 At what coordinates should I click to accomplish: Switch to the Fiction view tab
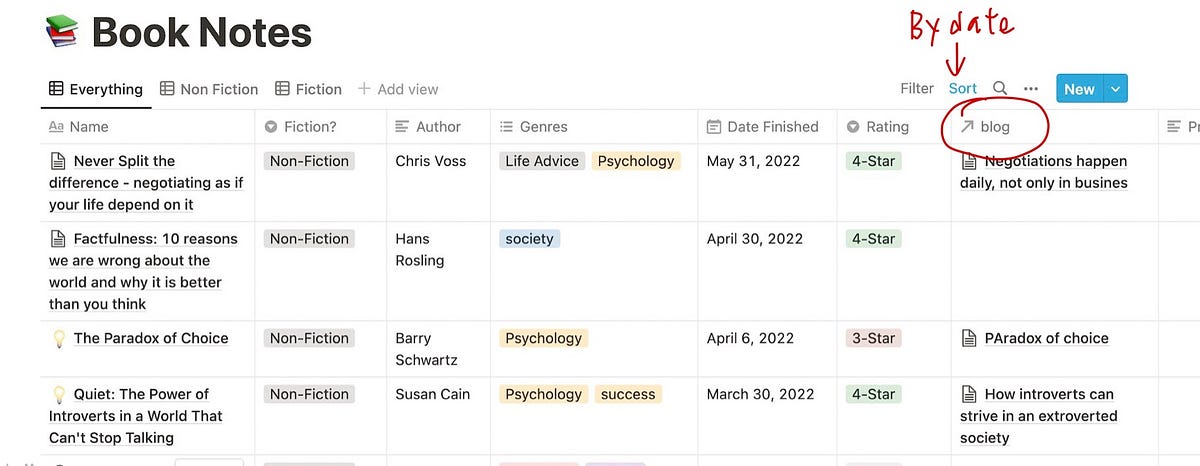click(308, 89)
